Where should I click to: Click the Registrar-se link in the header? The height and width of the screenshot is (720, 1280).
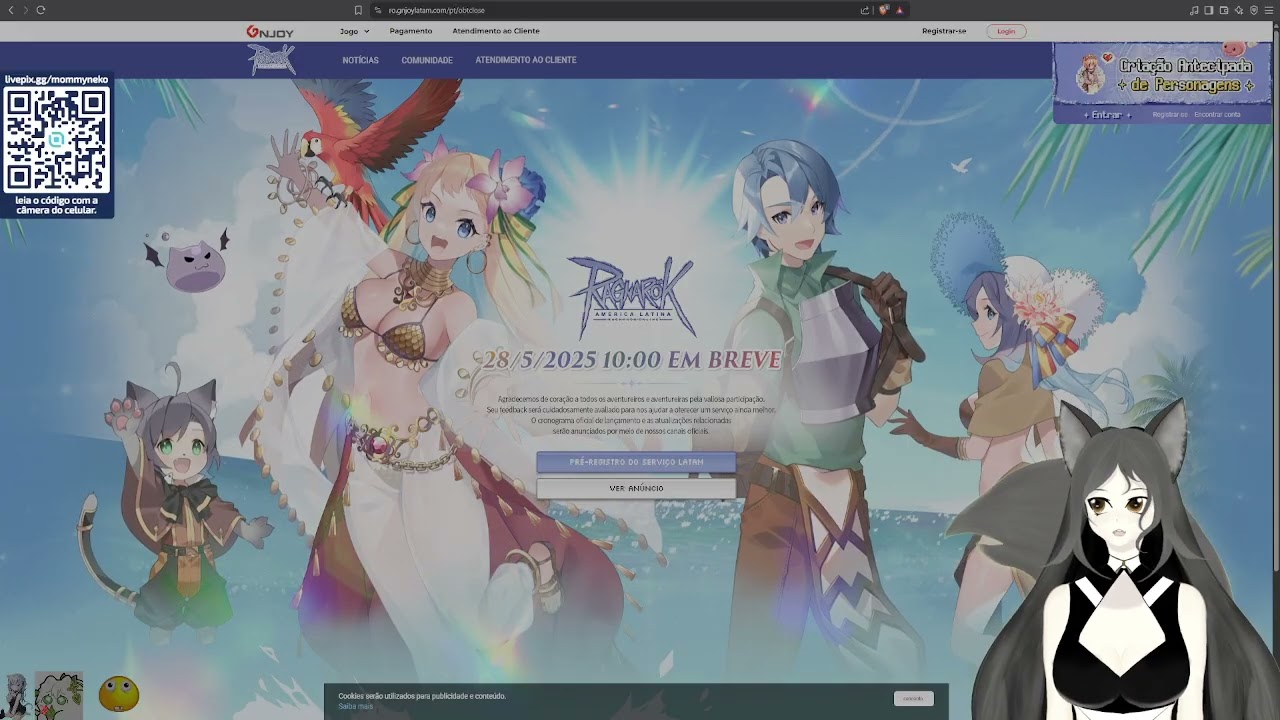click(x=944, y=31)
